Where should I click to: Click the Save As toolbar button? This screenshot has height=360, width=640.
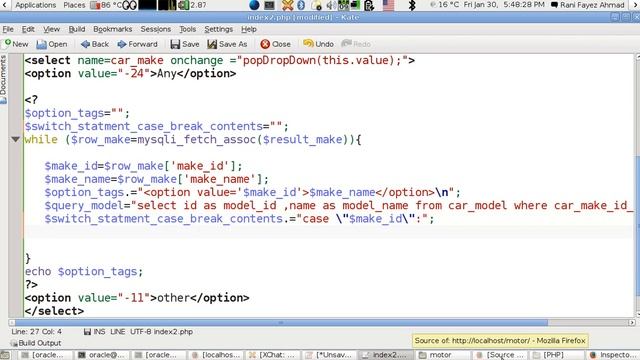[227, 44]
